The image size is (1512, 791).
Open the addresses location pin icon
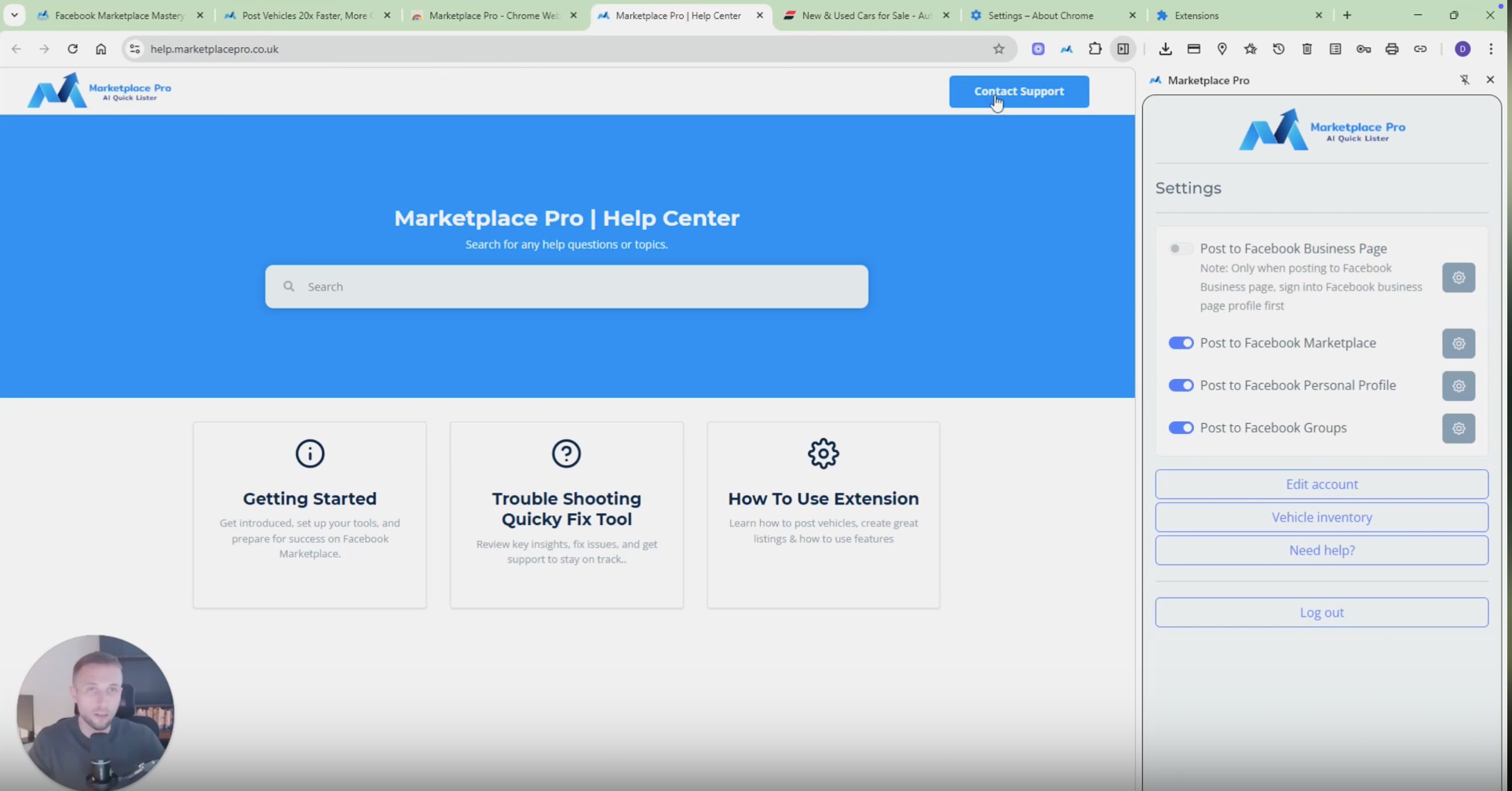click(1222, 49)
